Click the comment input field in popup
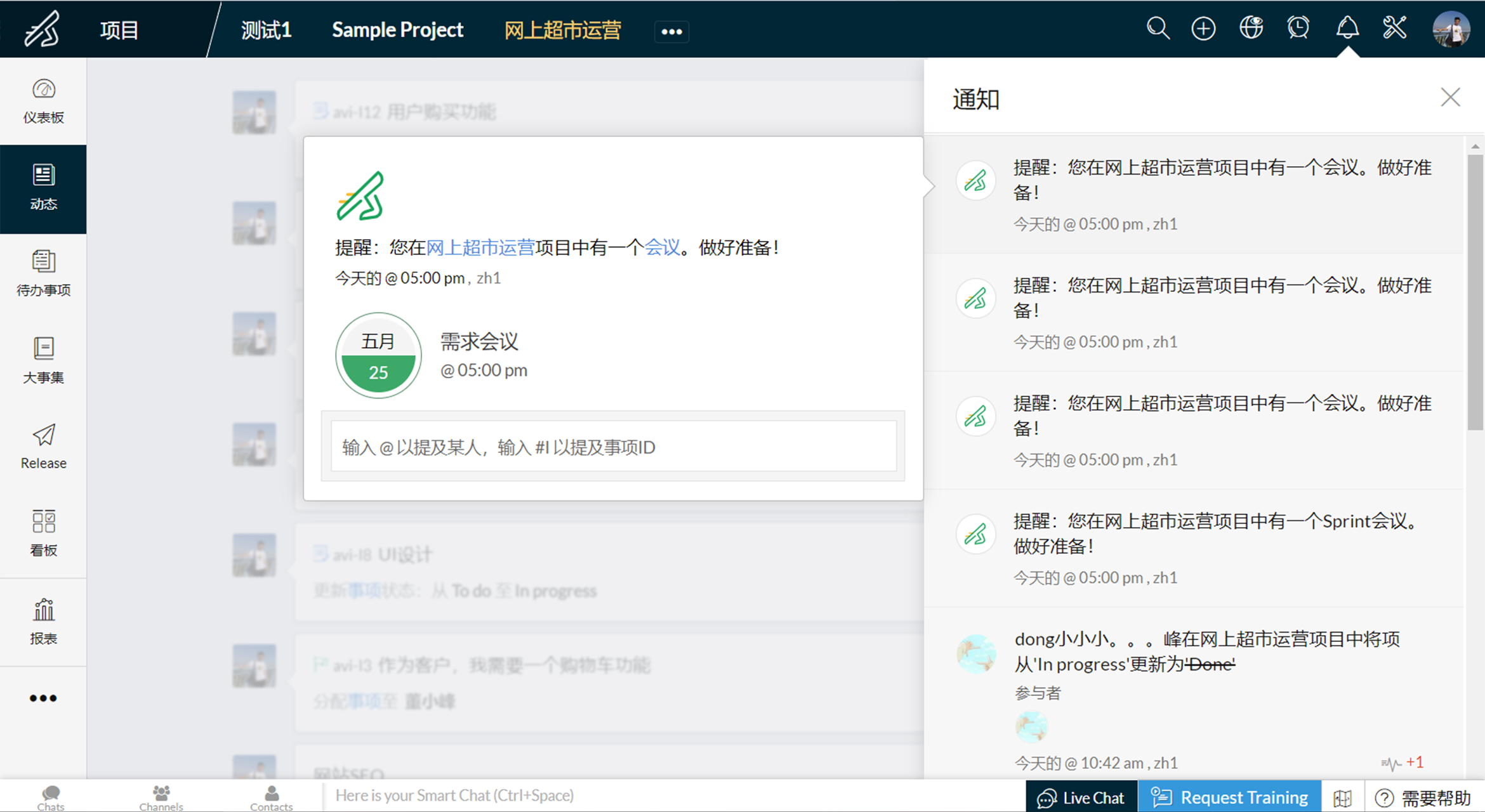 pyautogui.click(x=613, y=447)
